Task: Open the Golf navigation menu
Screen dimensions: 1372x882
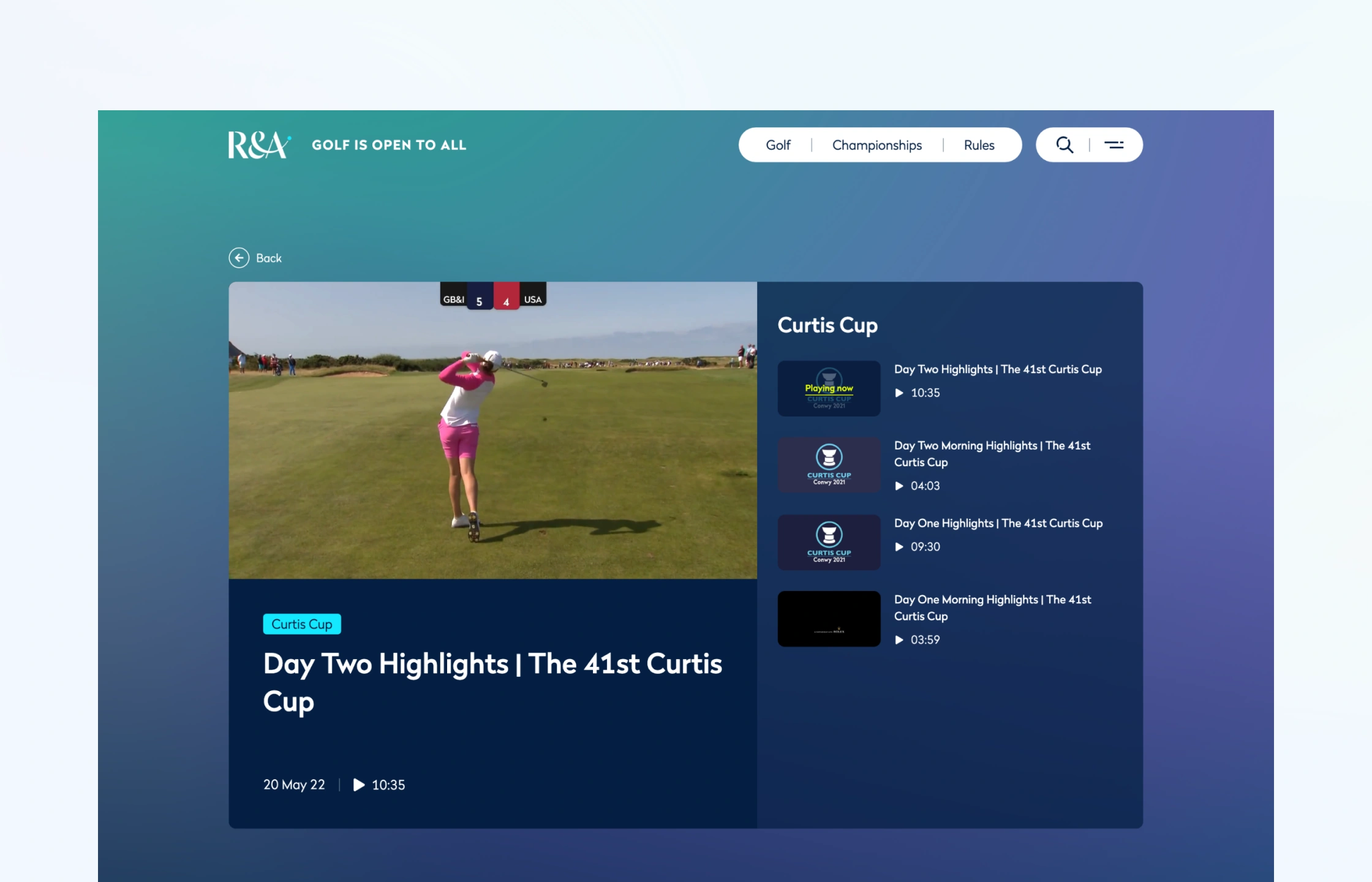Action: coord(778,145)
